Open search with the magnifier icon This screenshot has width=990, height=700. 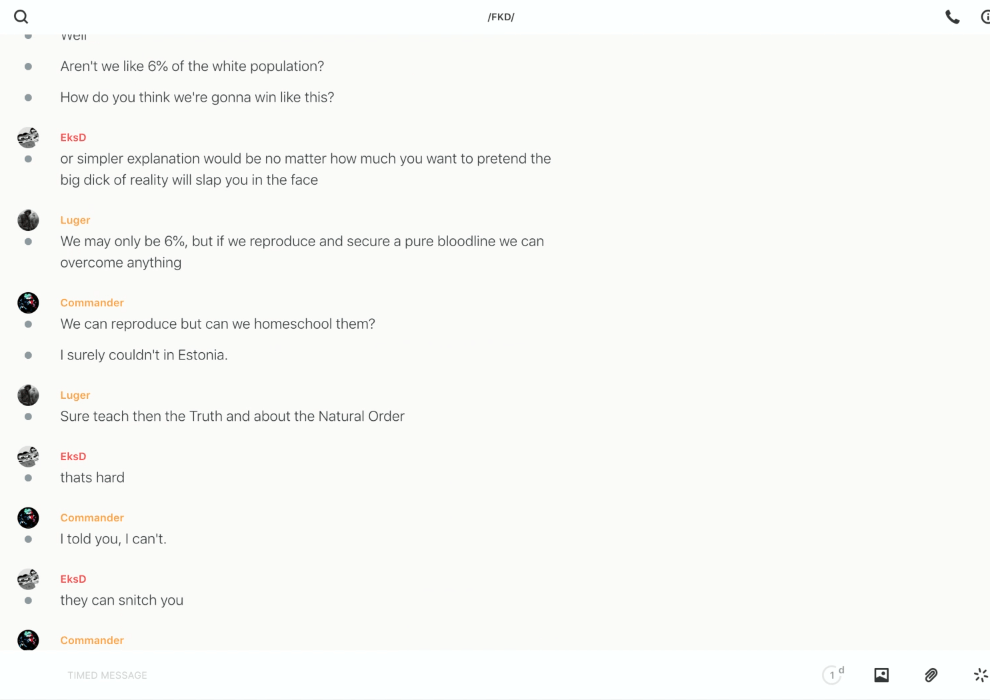(x=21, y=17)
